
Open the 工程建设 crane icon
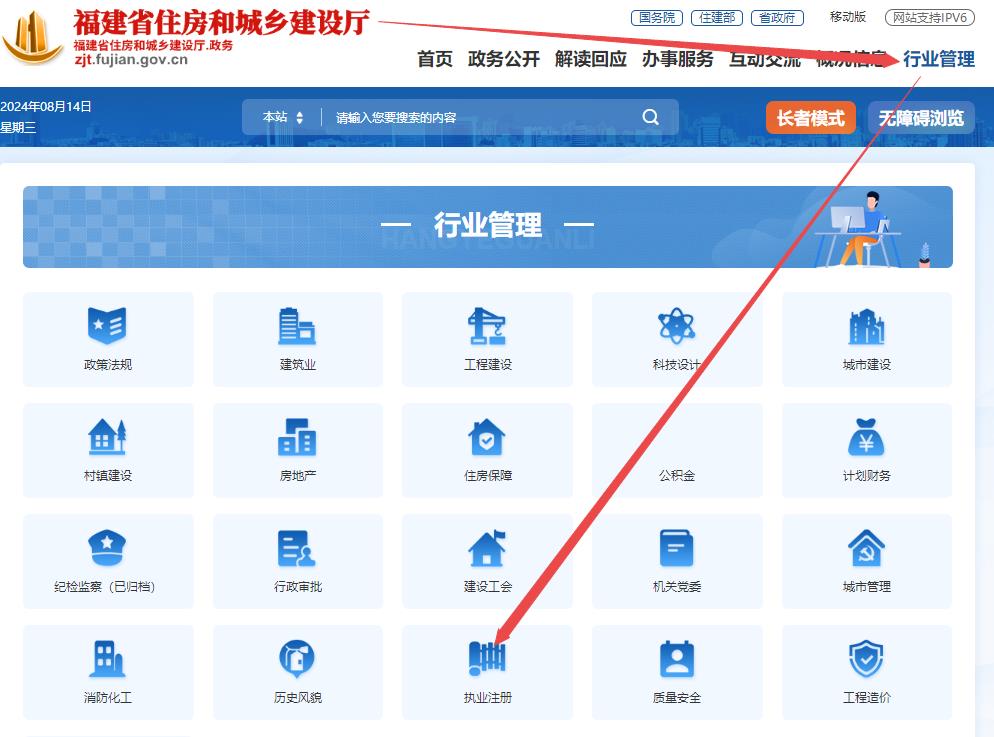[x=487, y=327]
